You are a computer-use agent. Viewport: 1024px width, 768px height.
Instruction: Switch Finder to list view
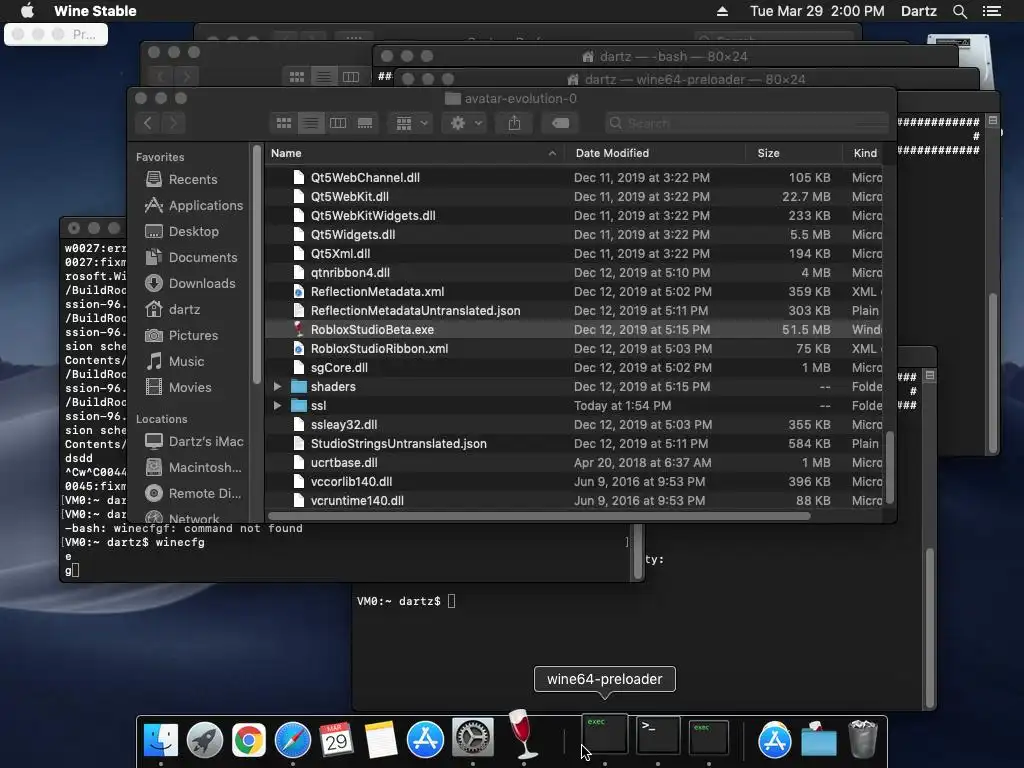pyautogui.click(x=311, y=123)
